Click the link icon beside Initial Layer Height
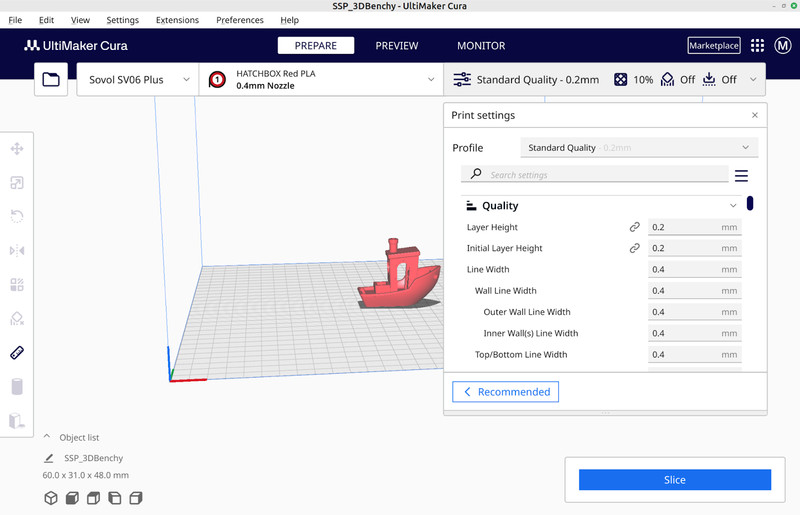The image size is (800, 515). 634,248
